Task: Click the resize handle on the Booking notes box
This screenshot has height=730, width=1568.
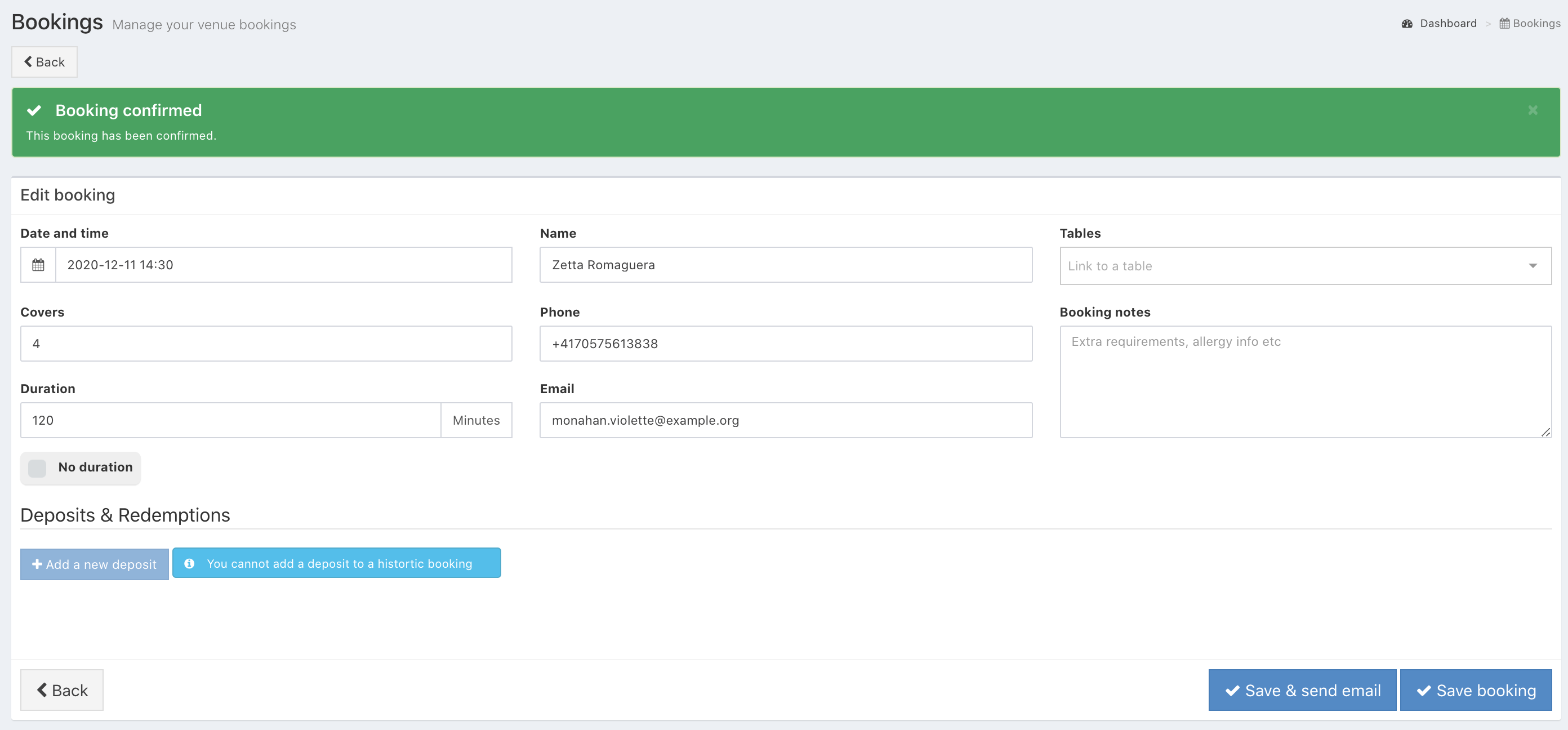Action: pyautogui.click(x=1545, y=431)
